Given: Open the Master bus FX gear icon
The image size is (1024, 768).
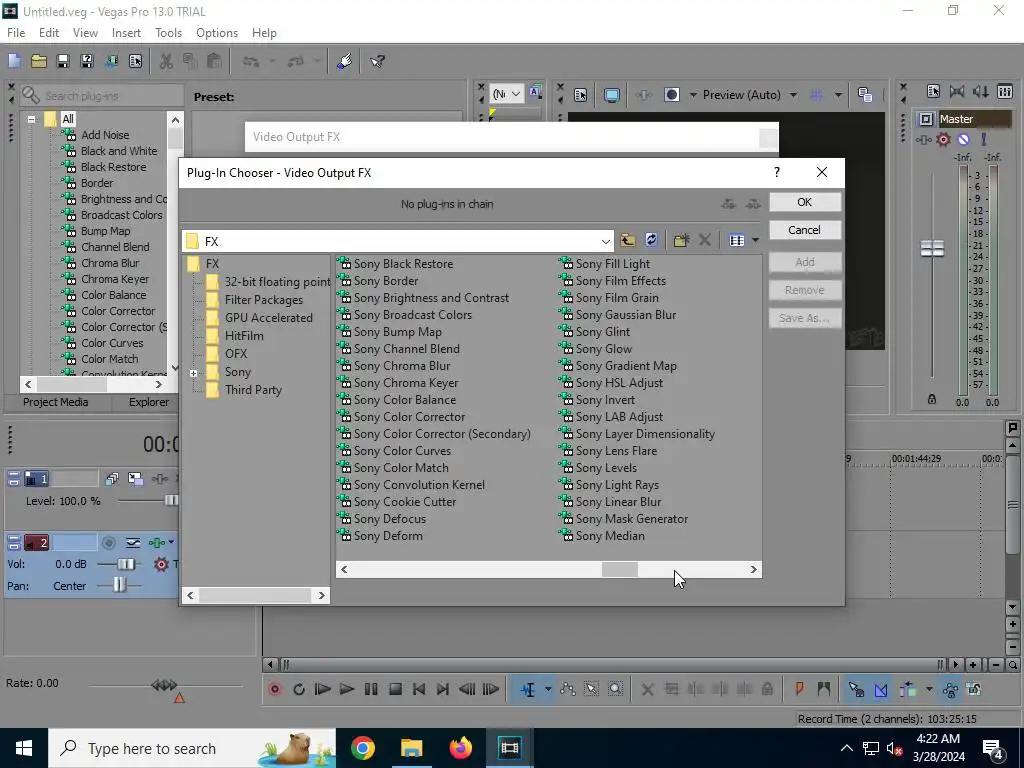Looking at the screenshot, I should tap(943, 139).
